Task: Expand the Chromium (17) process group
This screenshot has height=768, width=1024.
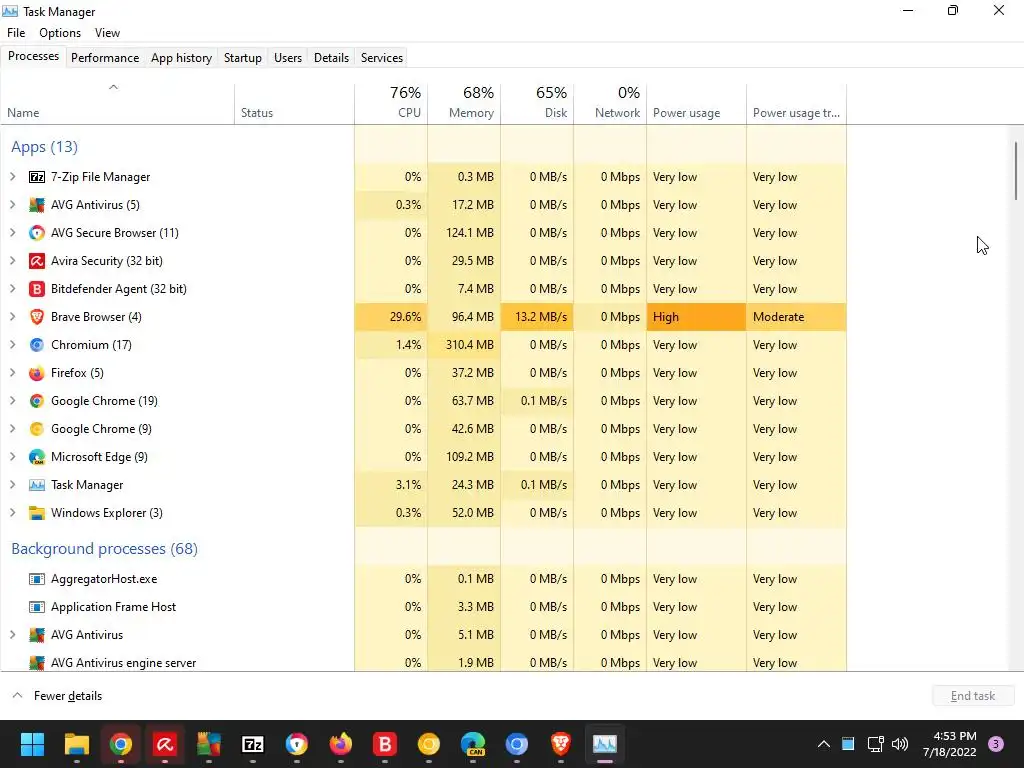Action: click(12, 345)
